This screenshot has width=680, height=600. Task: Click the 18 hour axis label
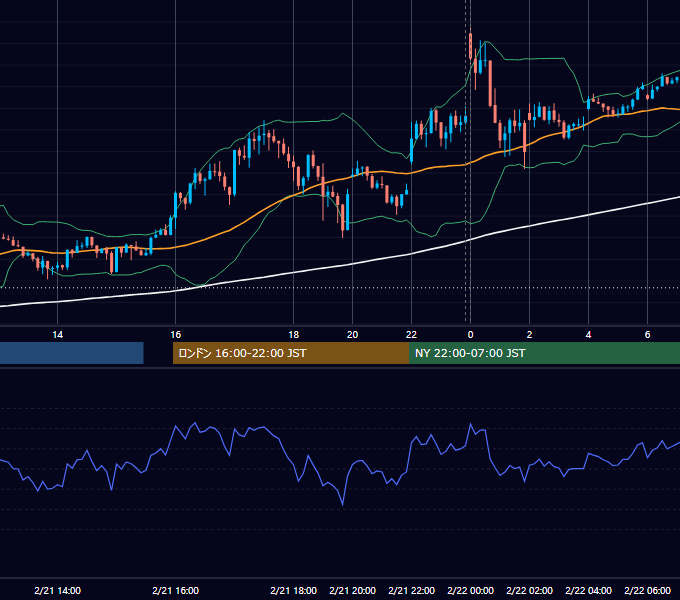294,335
